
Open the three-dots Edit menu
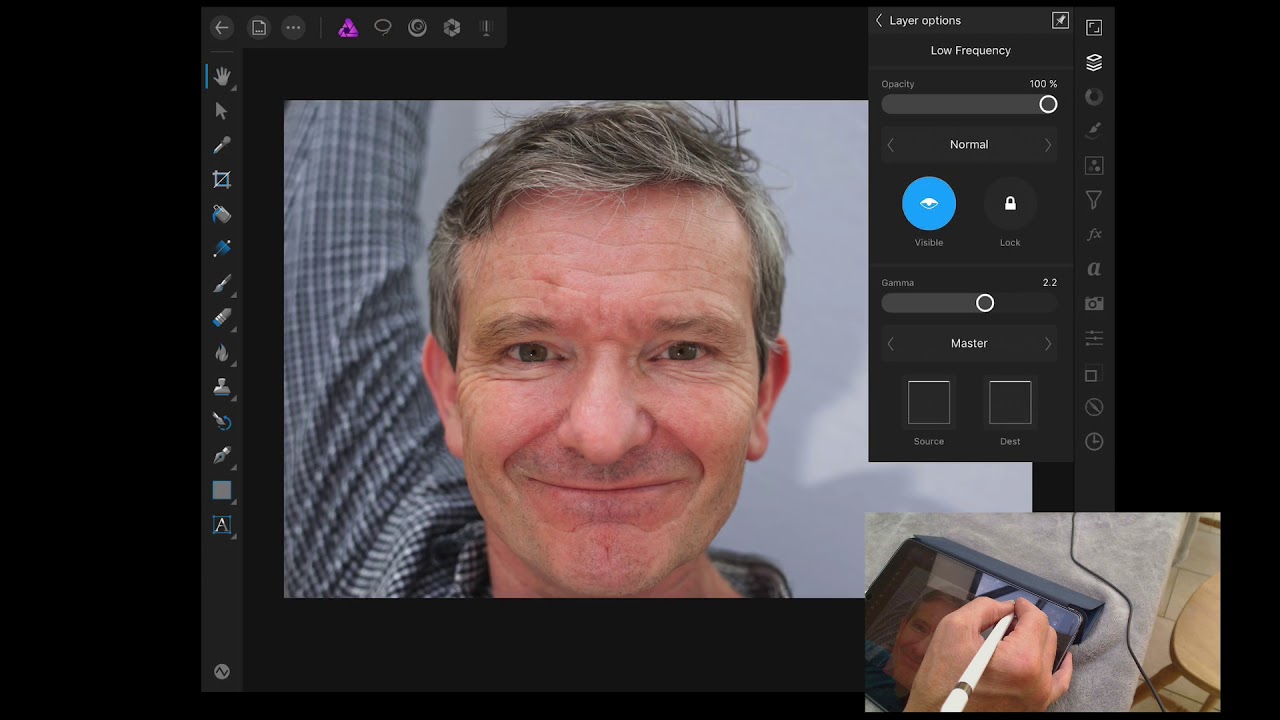pyautogui.click(x=293, y=28)
